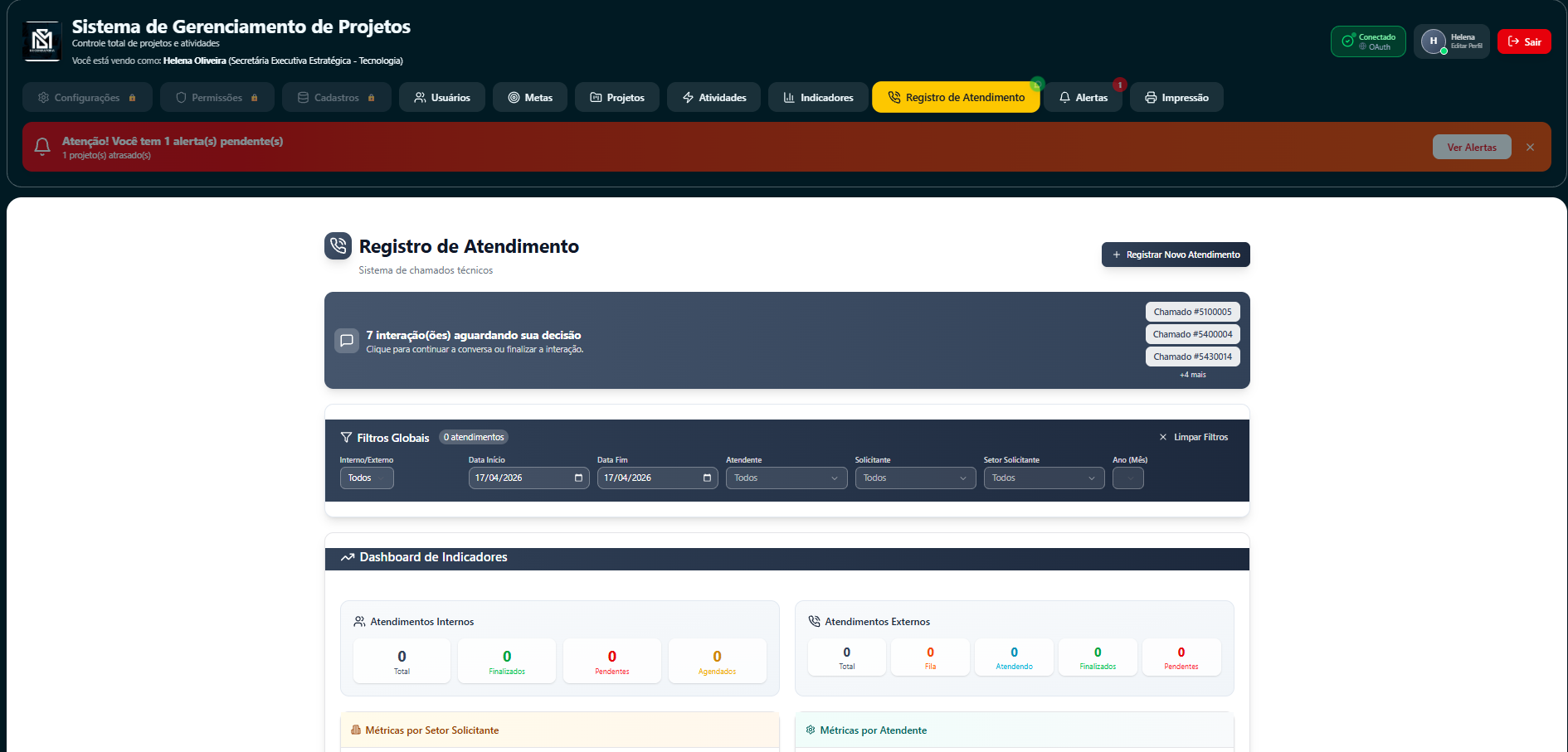Click the phone icon beside Registro de Atendimento title
Image resolution: width=1568 pixels, height=752 pixels.
[x=338, y=245]
